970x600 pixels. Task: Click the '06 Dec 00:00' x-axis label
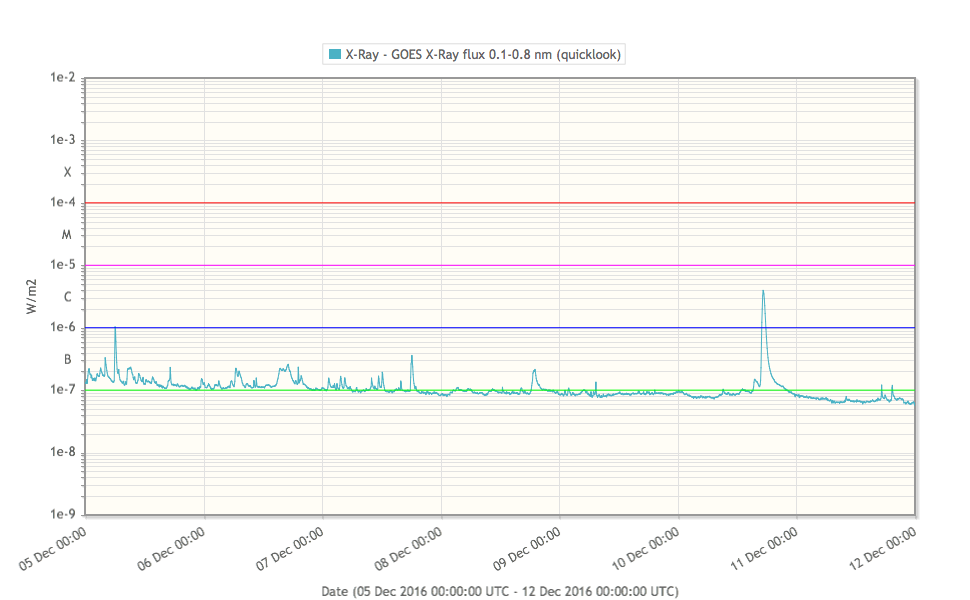point(171,549)
